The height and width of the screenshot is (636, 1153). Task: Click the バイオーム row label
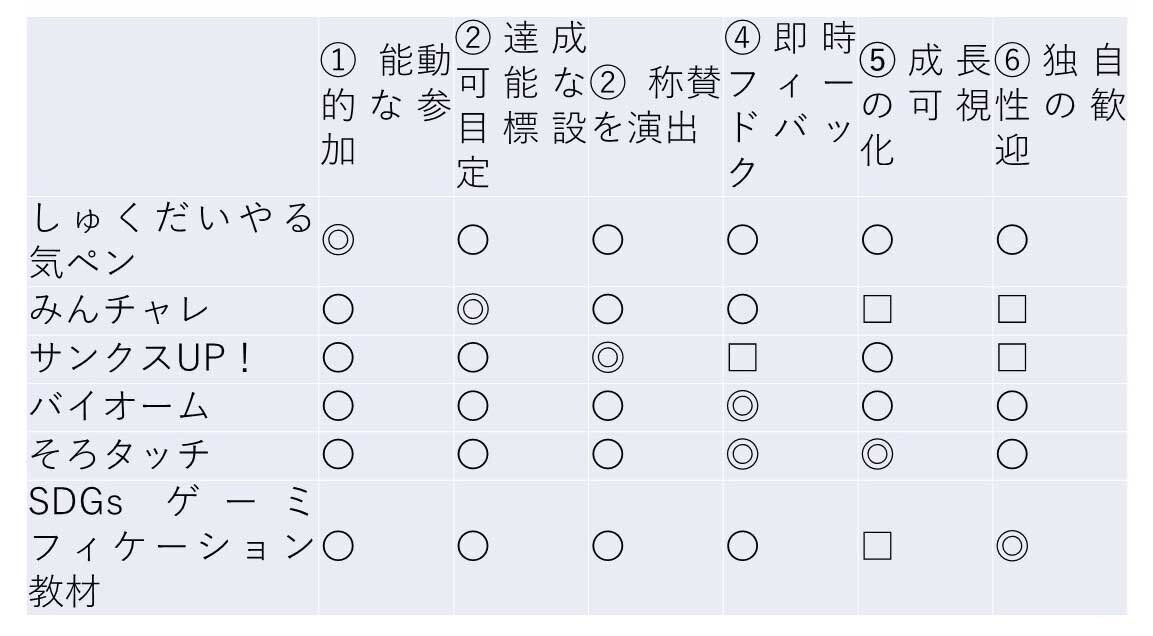(x=120, y=405)
